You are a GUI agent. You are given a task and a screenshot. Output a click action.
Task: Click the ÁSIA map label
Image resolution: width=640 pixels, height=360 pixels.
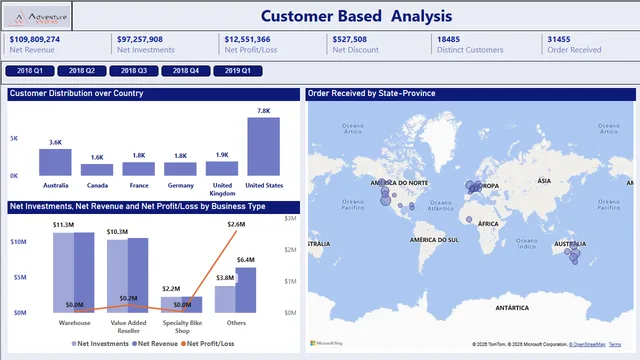(544, 181)
